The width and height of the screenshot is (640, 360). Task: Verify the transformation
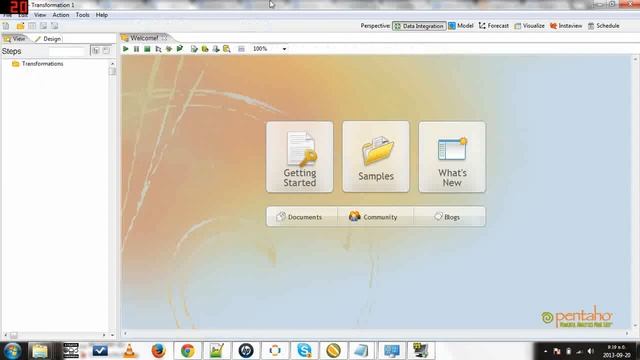point(194,49)
